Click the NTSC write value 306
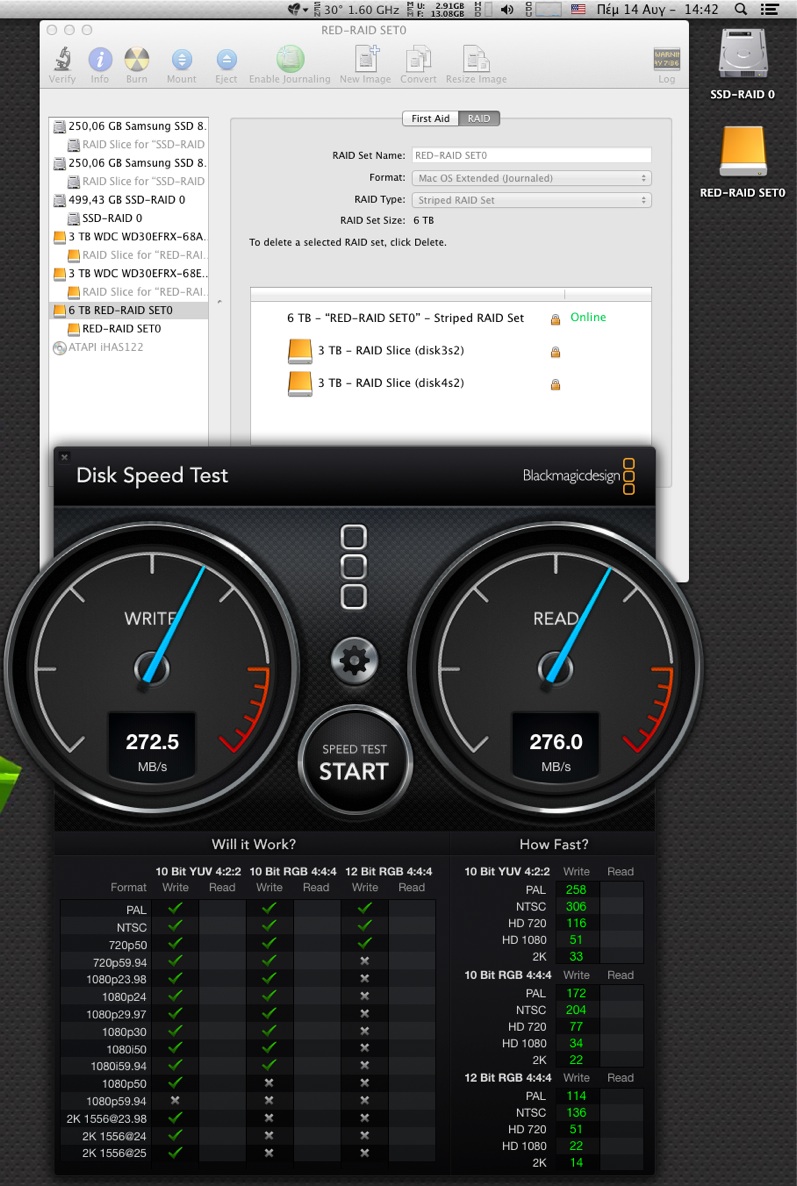The width and height of the screenshot is (797, 1186). tap(576, 906)
